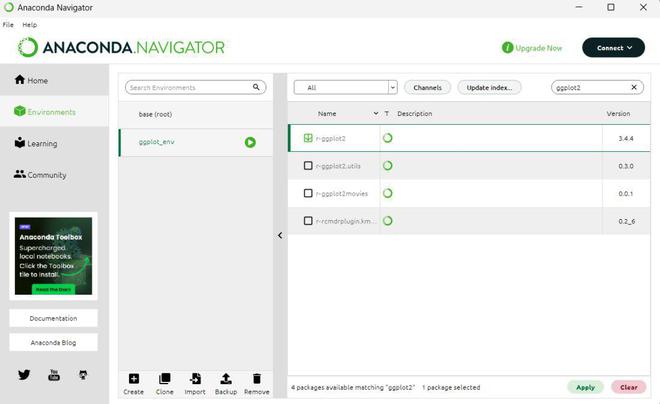Viewport: 660px width, 404px height.
Task: Switch to the Environments tab
Action: tap(54, 112)
